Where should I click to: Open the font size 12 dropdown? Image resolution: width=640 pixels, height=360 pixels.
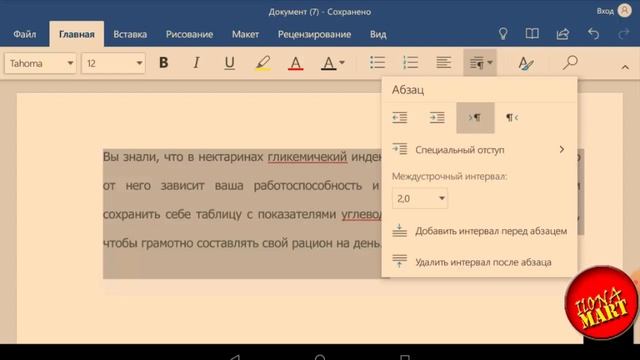tap(113, 63)
